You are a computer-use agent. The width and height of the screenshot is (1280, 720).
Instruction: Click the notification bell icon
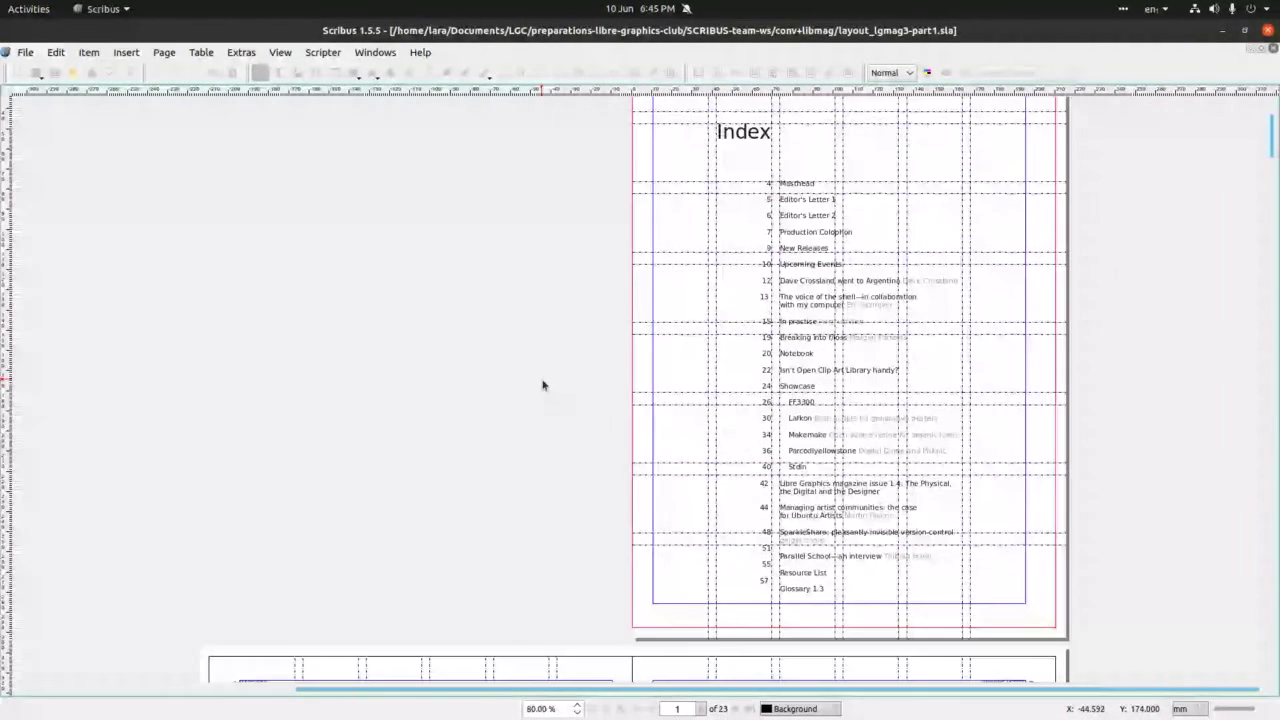coord(687,9)
